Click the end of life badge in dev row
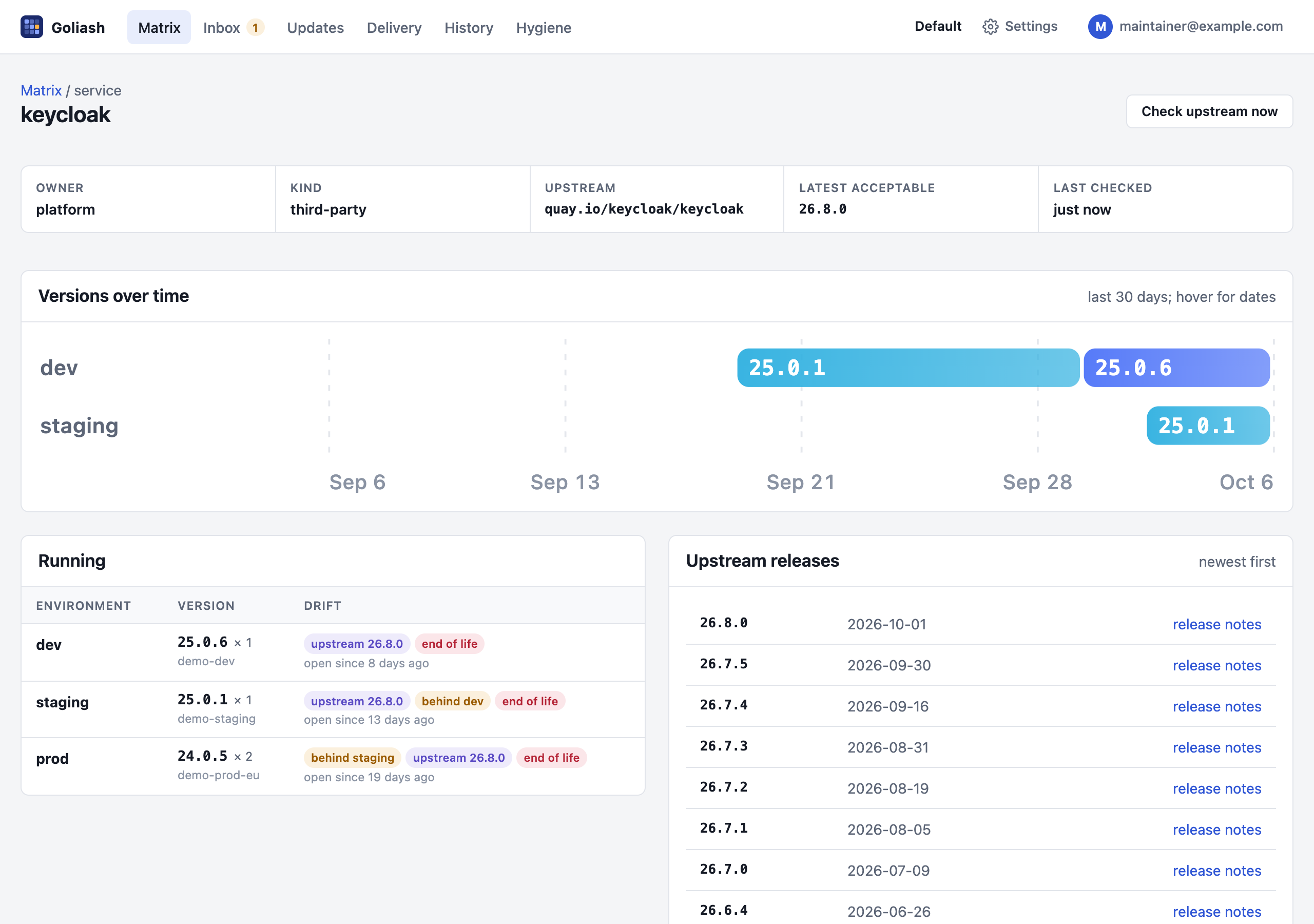 click(449, 644)
